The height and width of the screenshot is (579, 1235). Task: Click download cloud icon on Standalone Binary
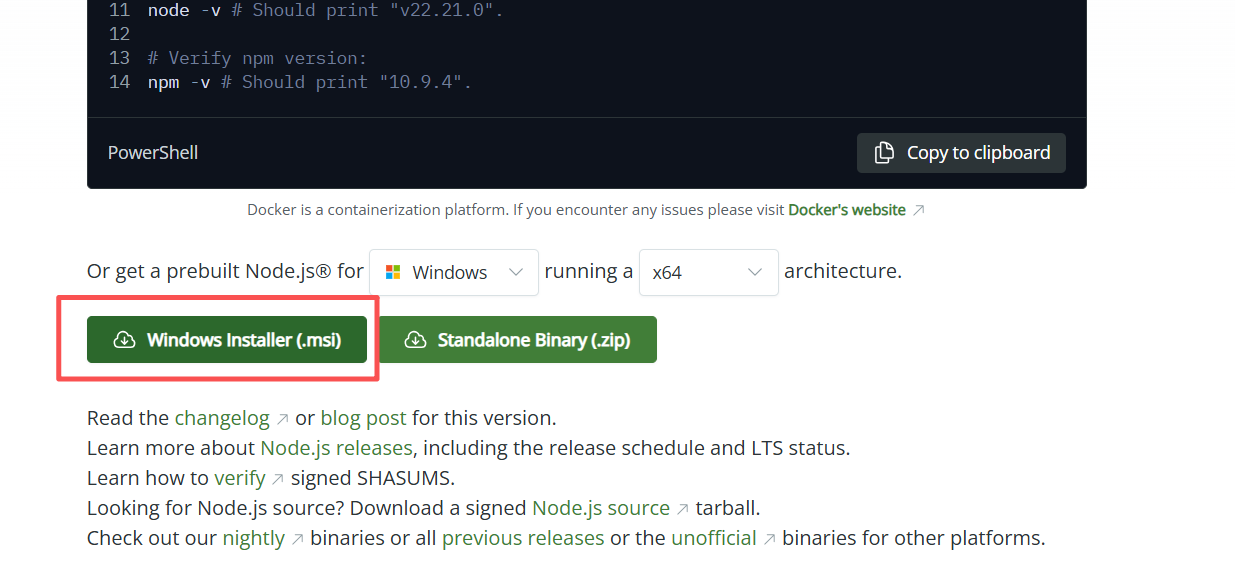[x=415, y=340]
